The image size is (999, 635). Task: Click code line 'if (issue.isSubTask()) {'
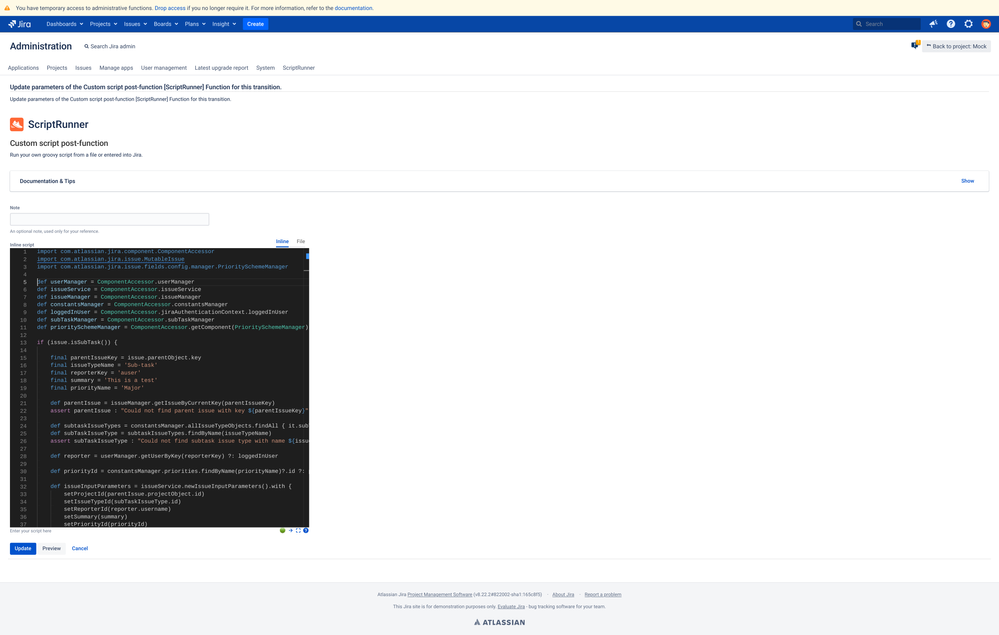click(77, 342)
